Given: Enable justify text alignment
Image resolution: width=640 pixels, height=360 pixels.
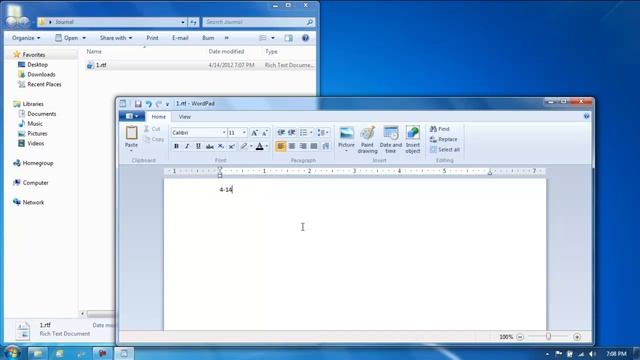Looking at the screenshot, I should (x=314, y=146).
